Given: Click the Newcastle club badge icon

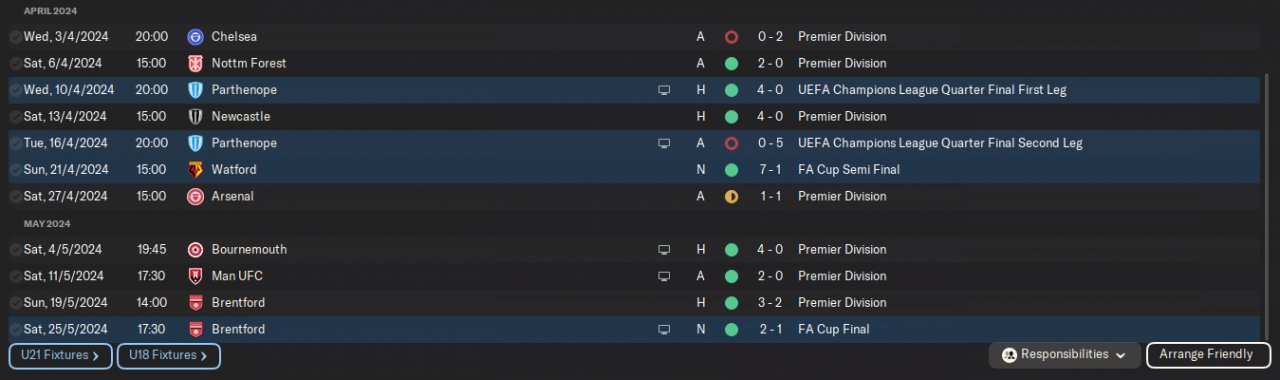Looking at the screenshot, I should [195, 117].
